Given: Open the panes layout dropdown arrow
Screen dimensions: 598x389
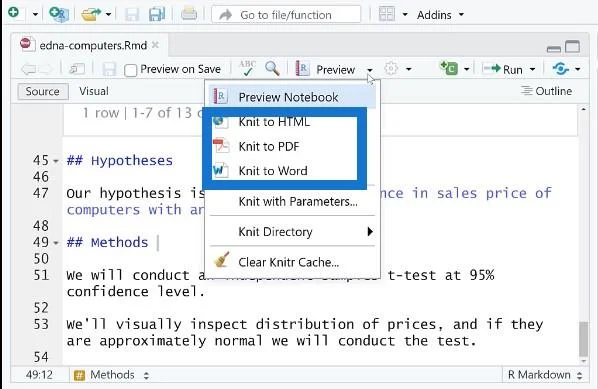Looking at the screenshot, I should 405,15.
